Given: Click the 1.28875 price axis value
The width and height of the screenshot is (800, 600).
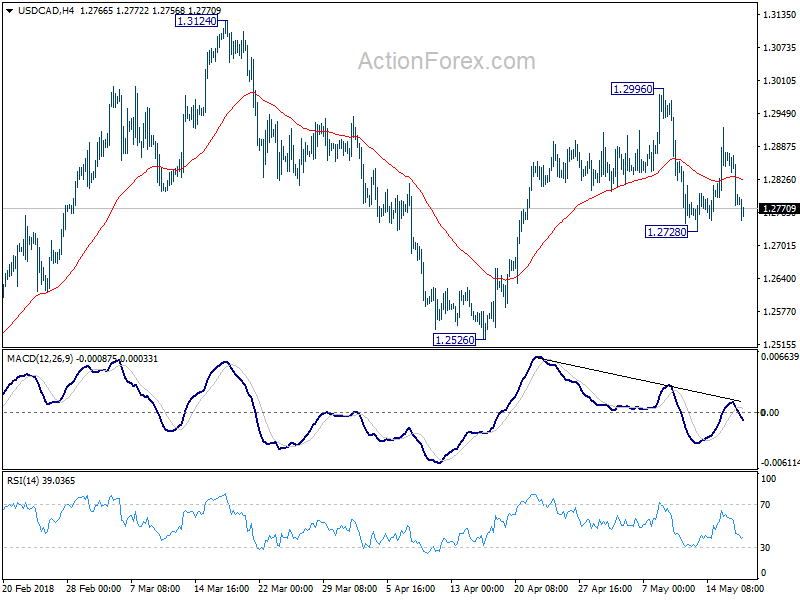Looking at the screenshot, I should point(779,146).
